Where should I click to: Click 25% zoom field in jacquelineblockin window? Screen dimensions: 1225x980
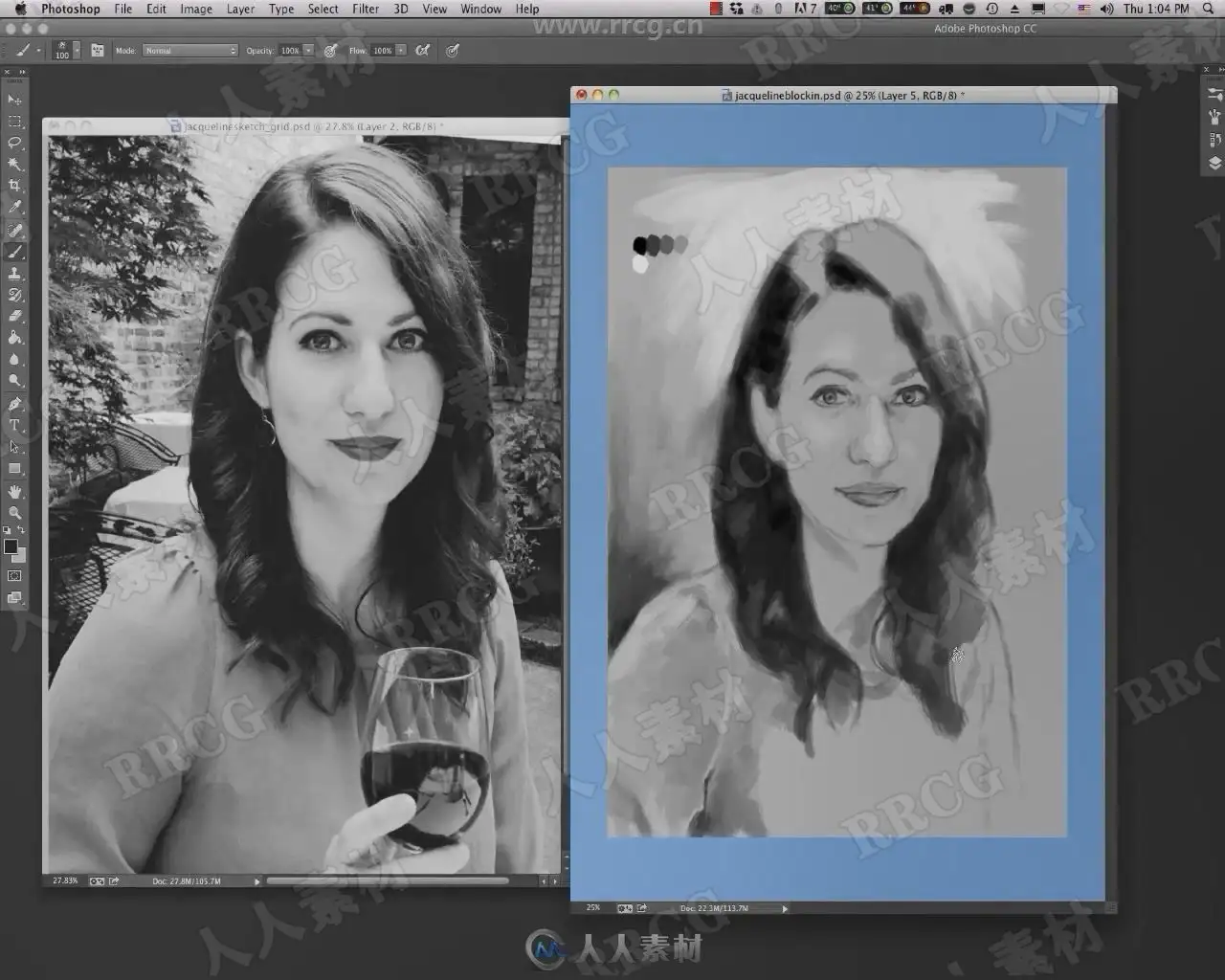point(593,907)
